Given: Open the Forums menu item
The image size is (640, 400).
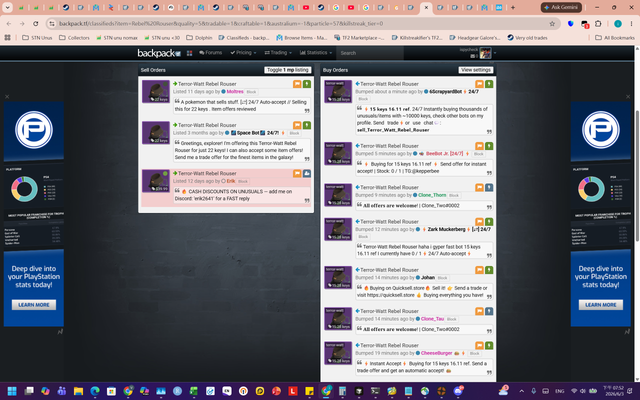Looking at the screenshot, I should point(211,53).
